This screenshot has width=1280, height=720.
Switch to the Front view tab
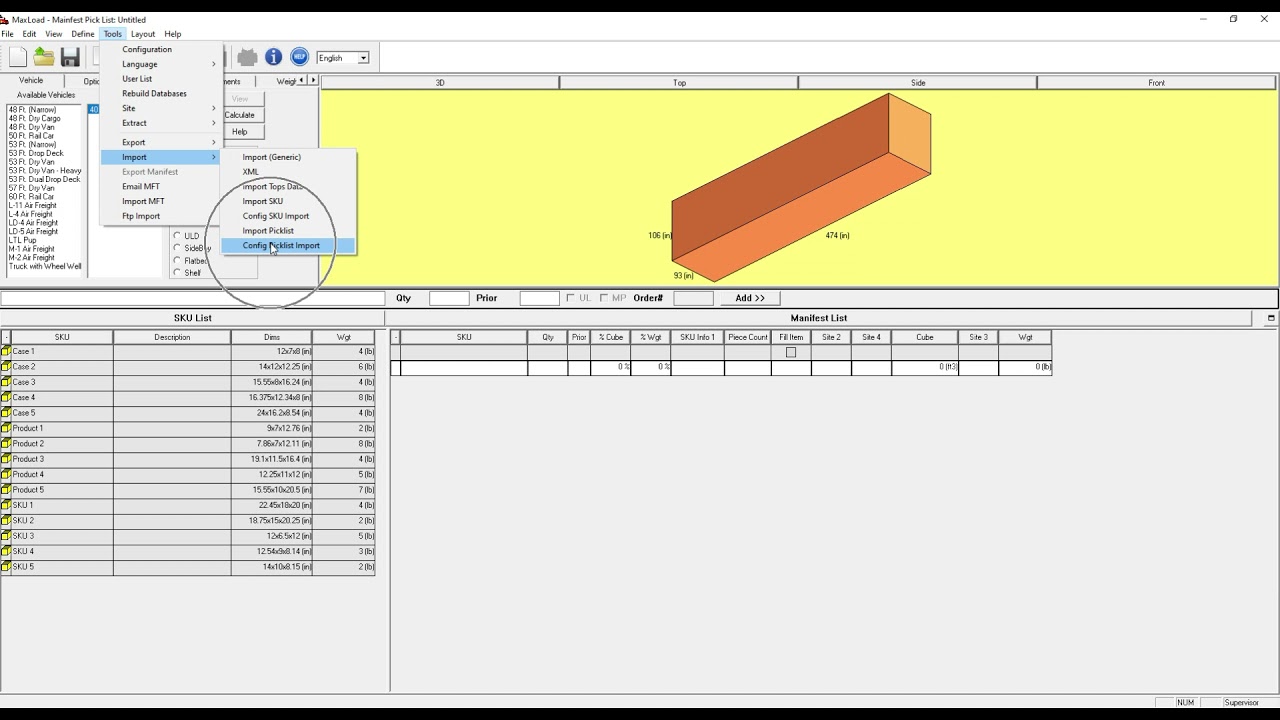1157,83
